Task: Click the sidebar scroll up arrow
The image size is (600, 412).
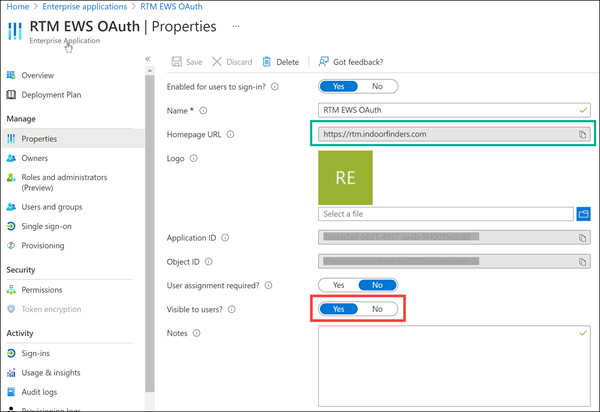Action: [150, 70]
